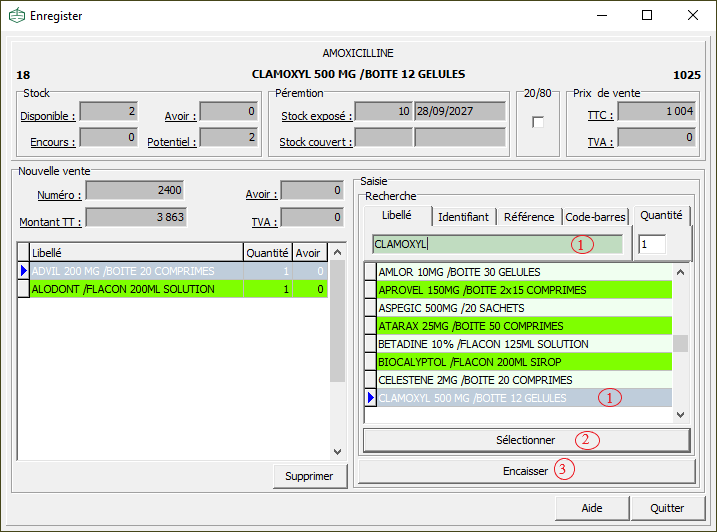Select BETADINE 10% /FLACON 125ML SOLUTION row

coord(524,344)
